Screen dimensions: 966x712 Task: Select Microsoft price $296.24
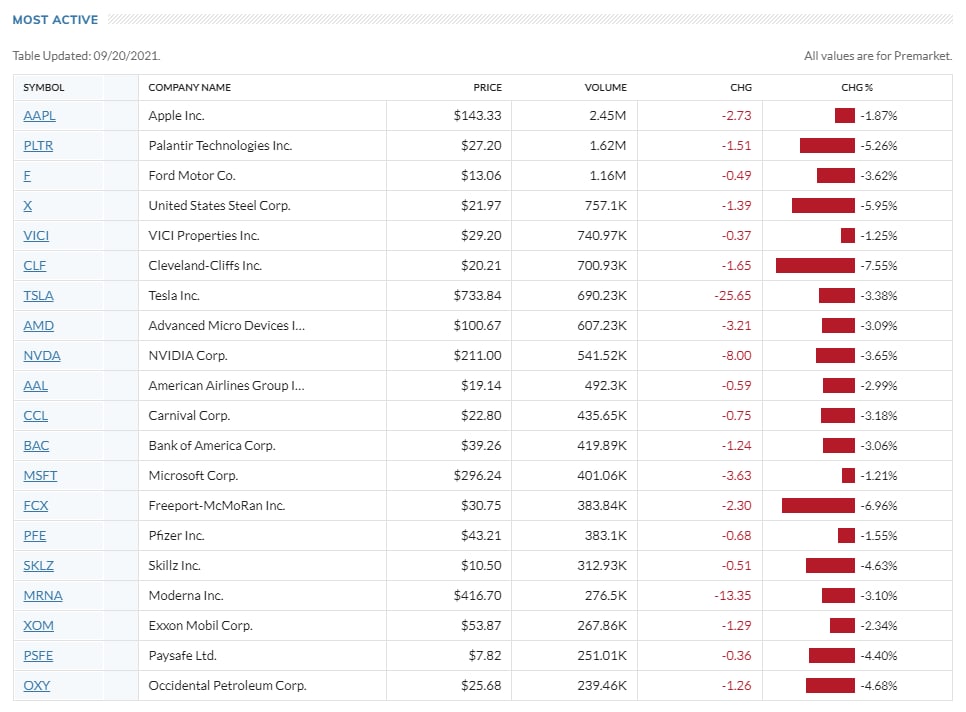coord(477,475)
